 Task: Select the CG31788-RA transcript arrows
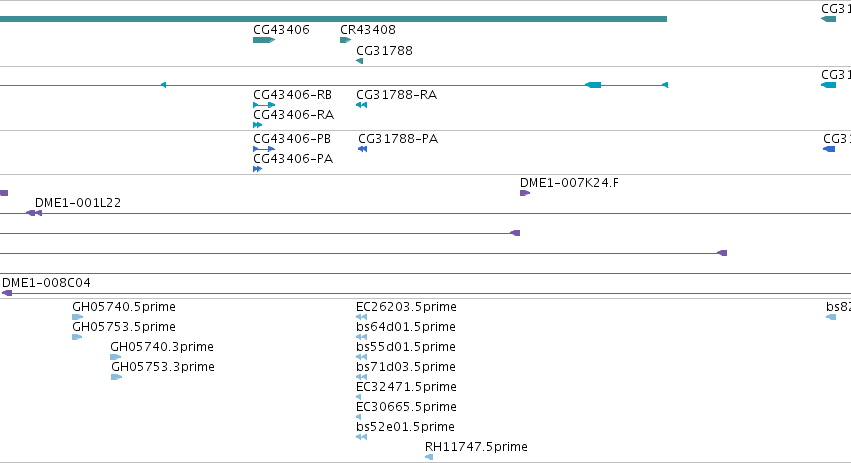tap(361, 105)
